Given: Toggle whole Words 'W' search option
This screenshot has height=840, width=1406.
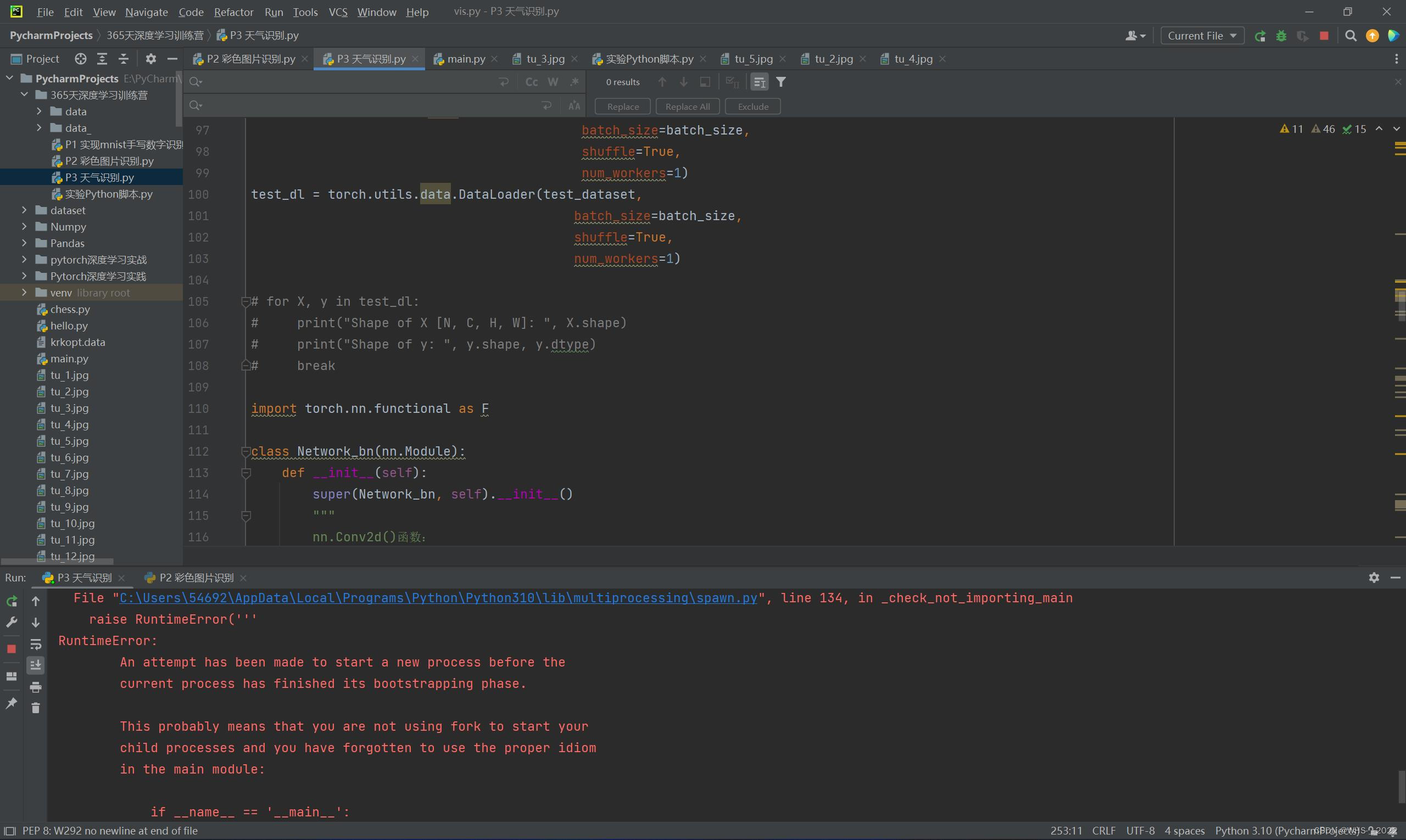Looking at the screenshot, I should click(x=553, y=82).
